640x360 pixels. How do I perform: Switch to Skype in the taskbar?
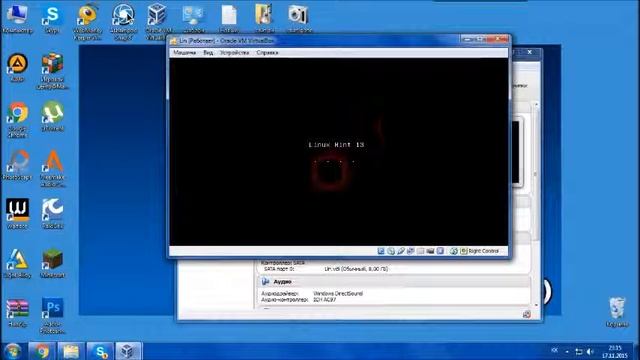tap(100, 351)
